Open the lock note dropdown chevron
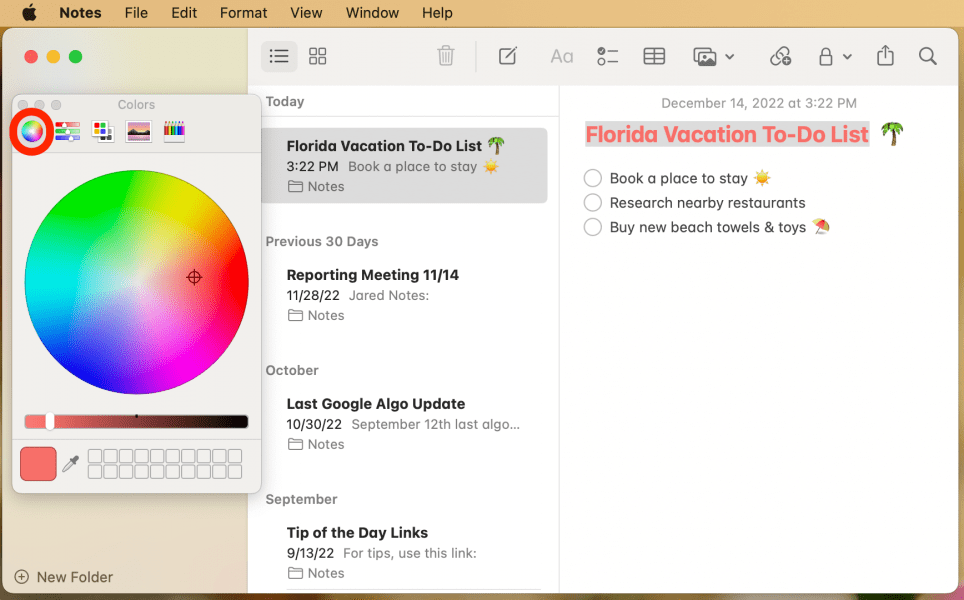Viewport: 964px width, 600px height. pos(847,56)
